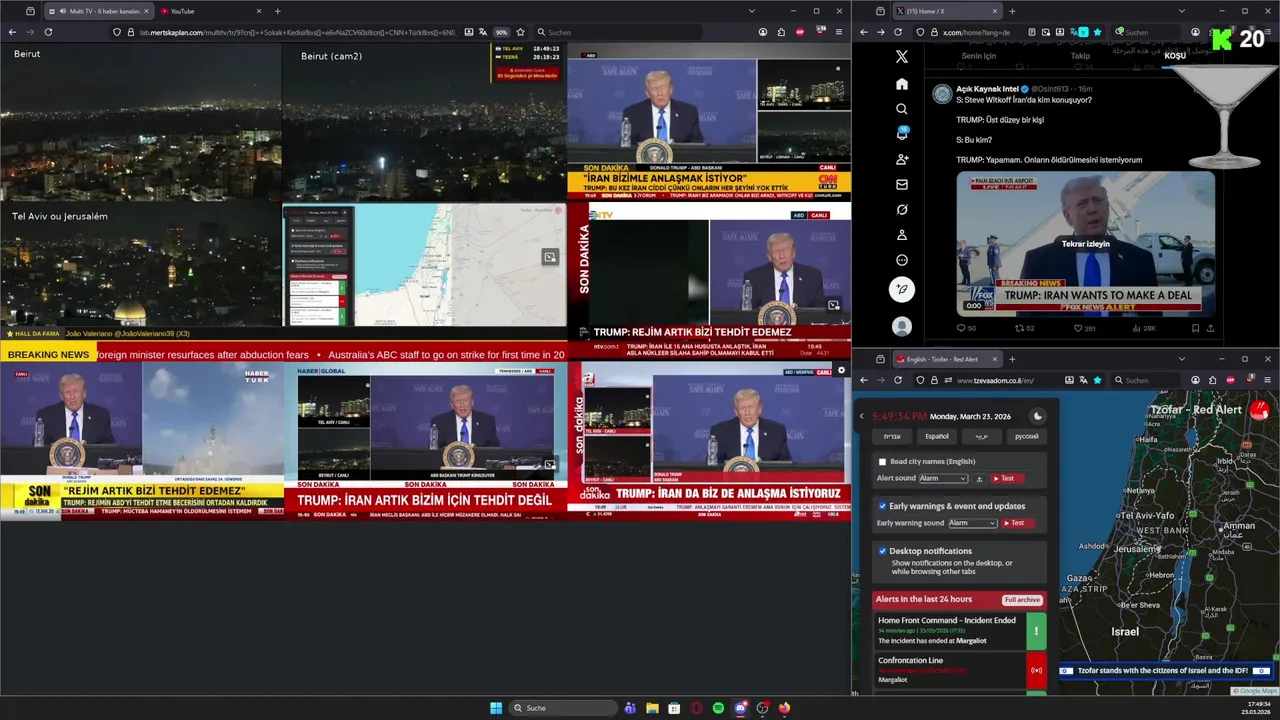
Task: Click Tekrar izleyin on Fox News video
Action: click(x=1085, y=244)
